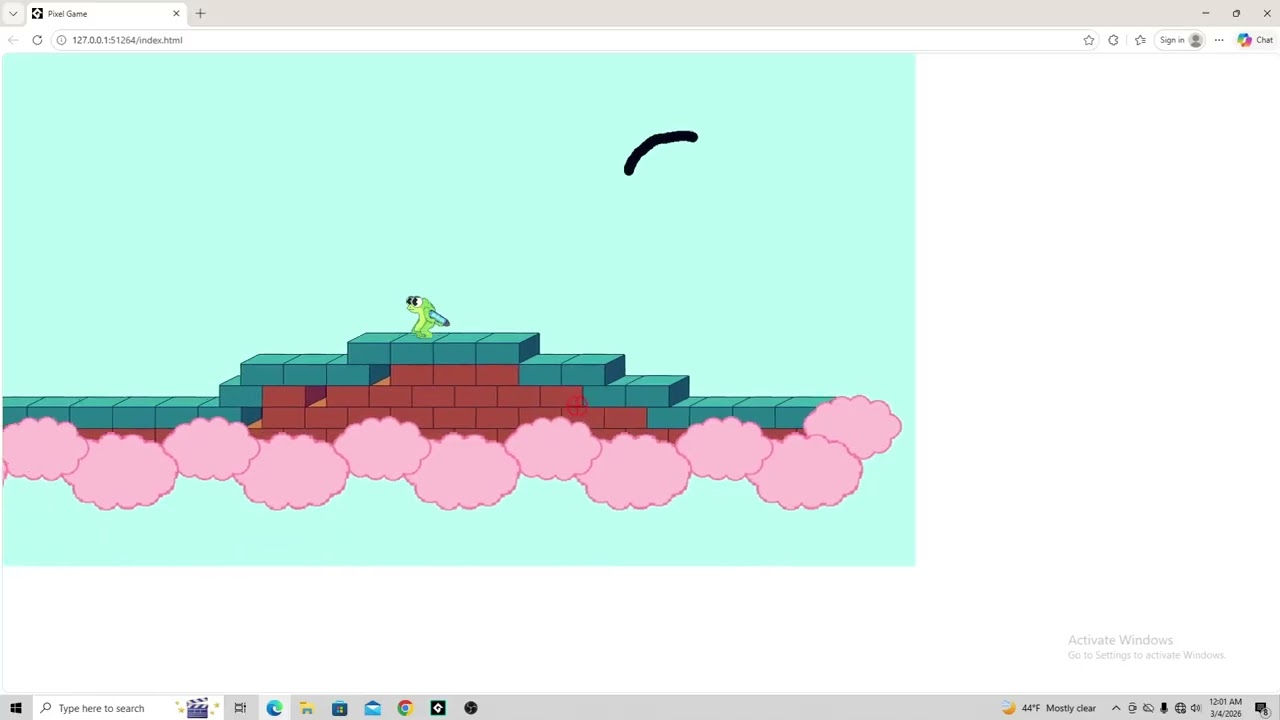Image resolution: width=1280 pixels, height=720 pixels.
Task: Open Mail app from the taskbar
Action: [x=372, y=708]
